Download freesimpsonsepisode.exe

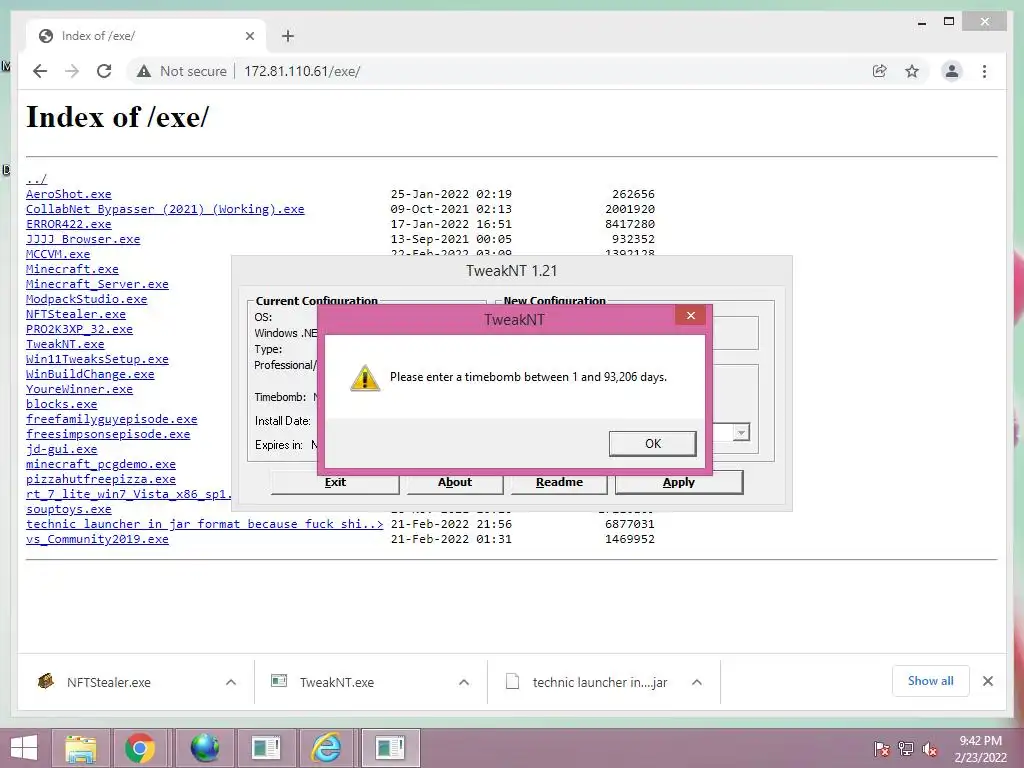(x=108, y=434)
